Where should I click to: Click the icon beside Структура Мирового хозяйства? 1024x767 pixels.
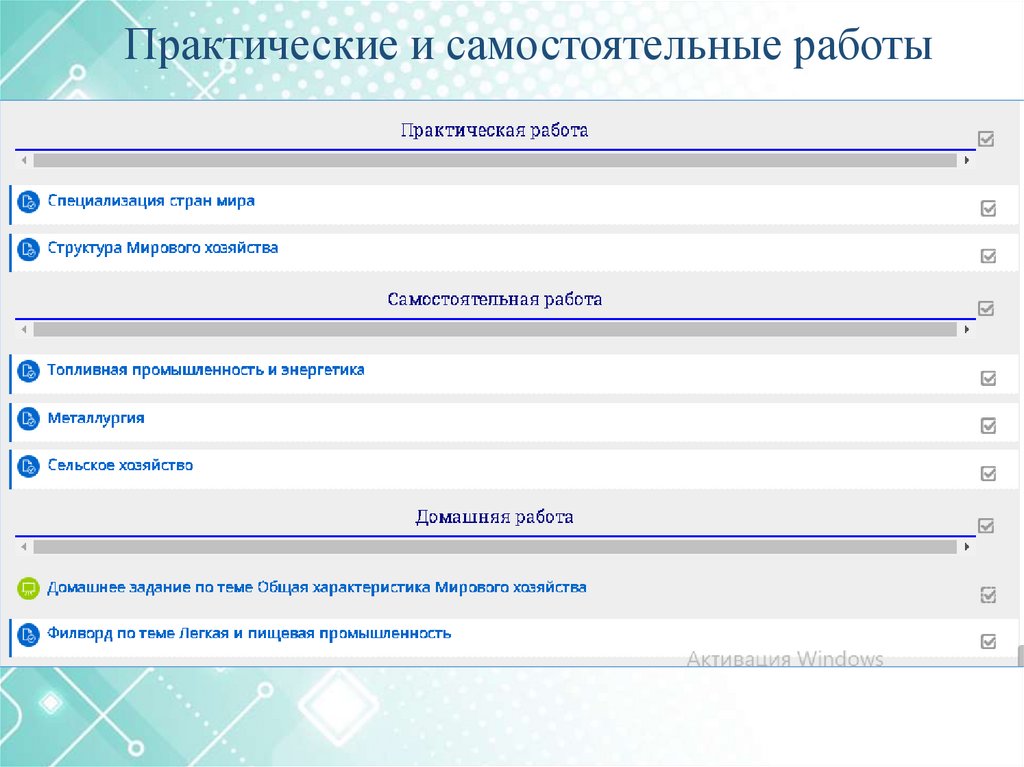click(28, 249)
